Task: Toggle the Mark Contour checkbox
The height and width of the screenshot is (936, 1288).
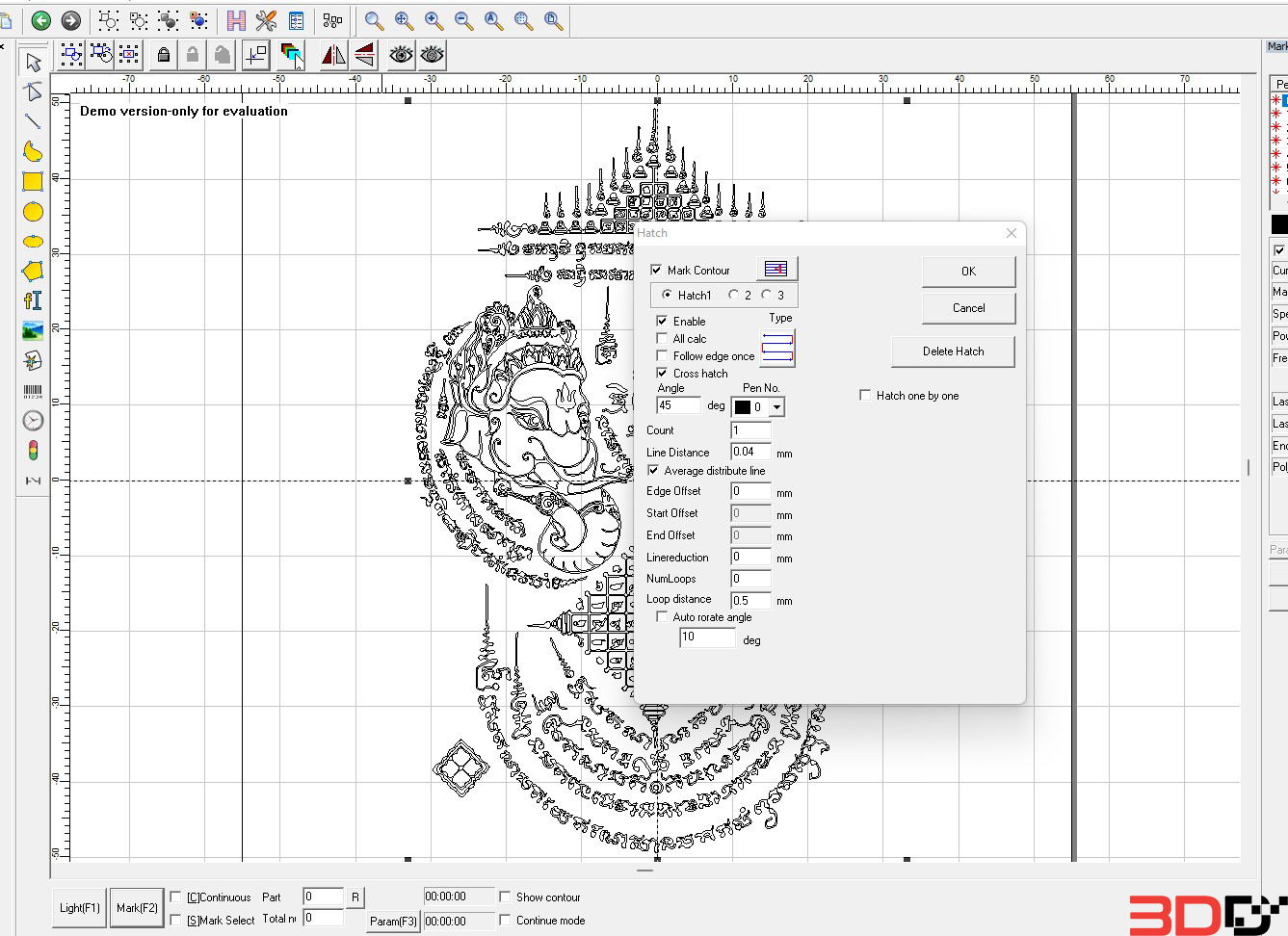Action: tap(657, 271)
